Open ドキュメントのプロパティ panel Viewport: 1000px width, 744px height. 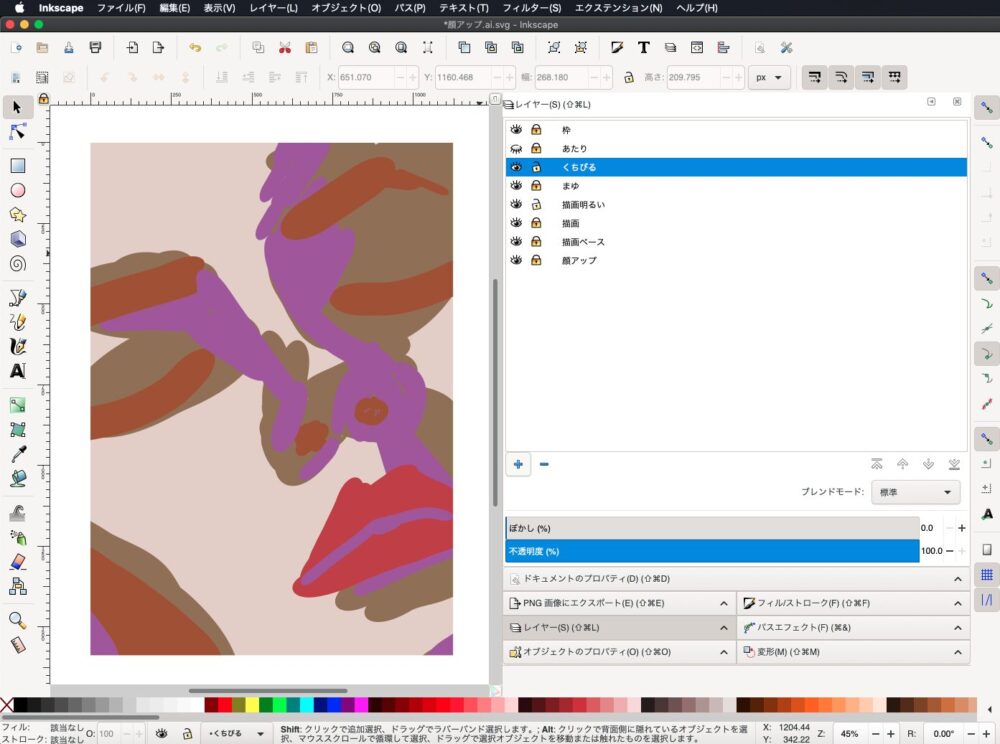(597, 578)
